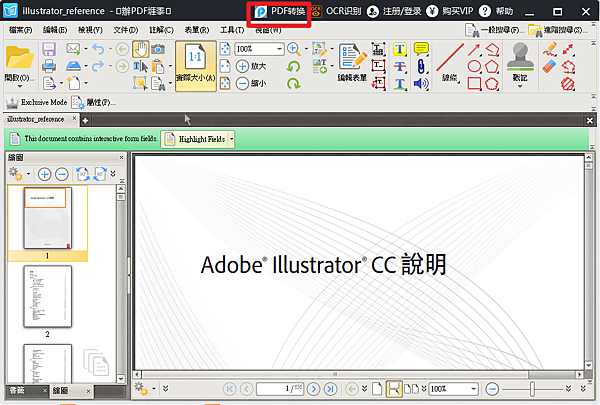
Task: Open a file with the folder icon
Action: [x=19, y=58]
